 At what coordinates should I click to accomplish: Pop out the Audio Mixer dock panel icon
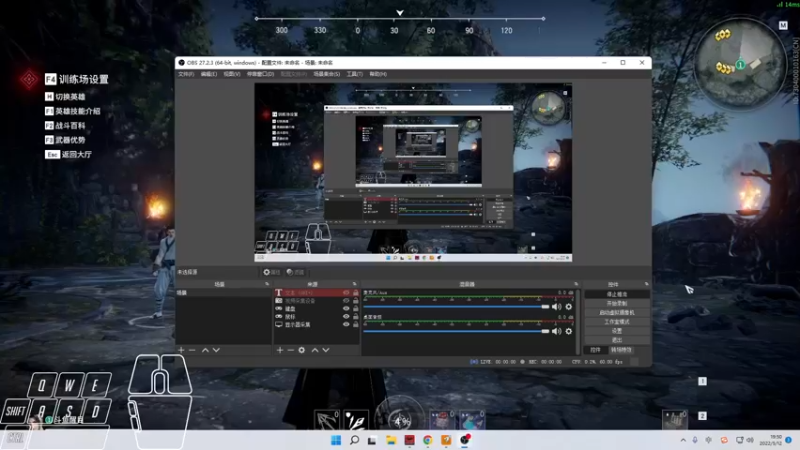click(576, 284)
